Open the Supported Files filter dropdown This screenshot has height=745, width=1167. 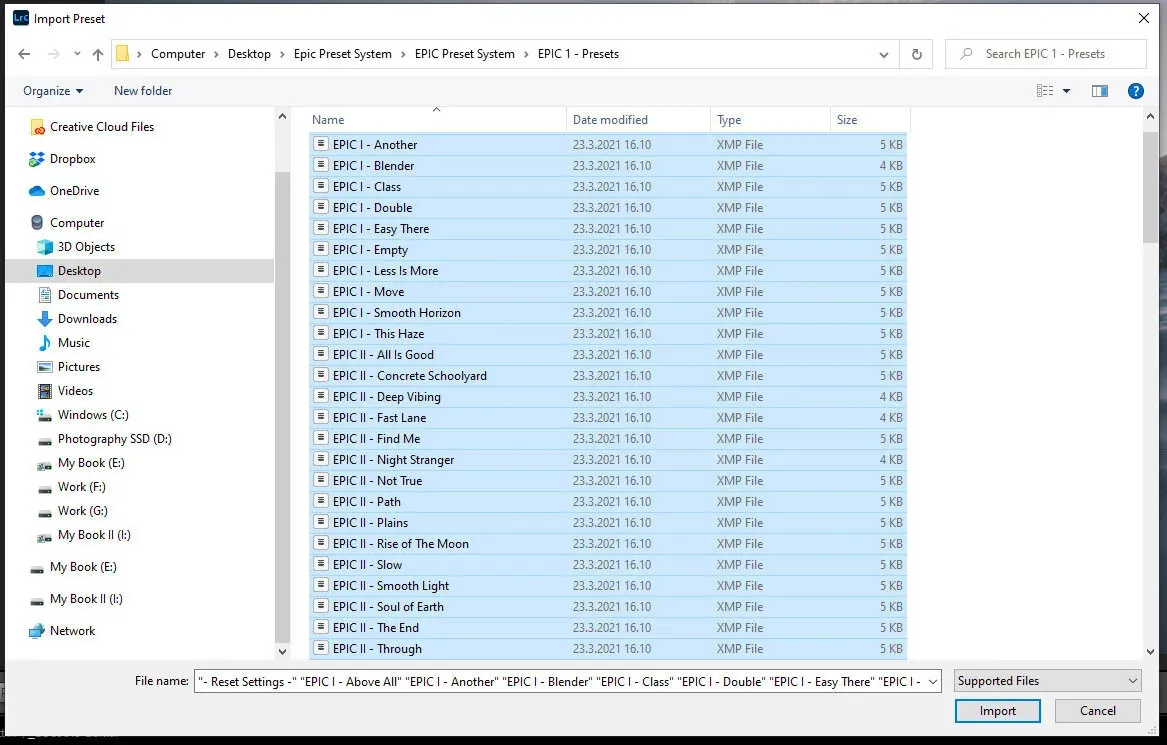[x=1046, y=680]
